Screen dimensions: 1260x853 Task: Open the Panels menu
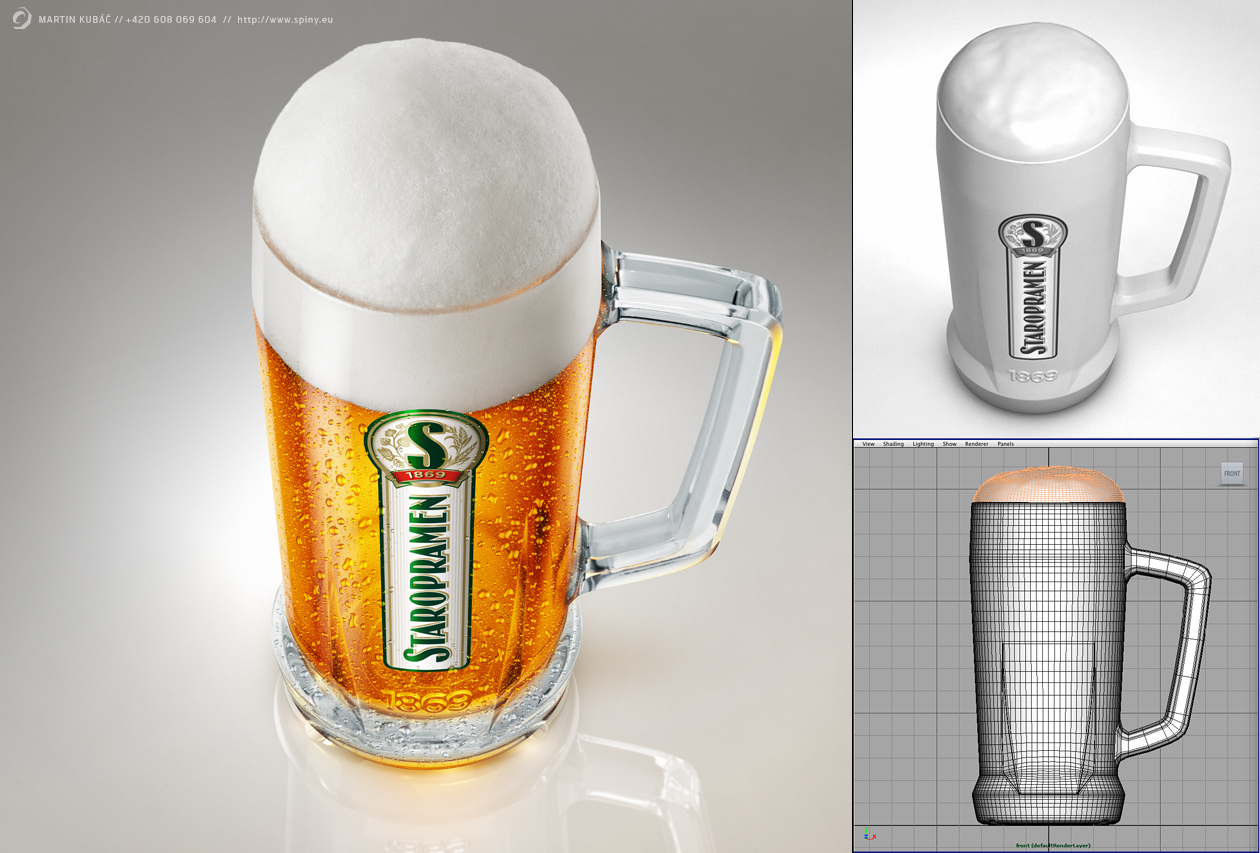coord(1005,444)
